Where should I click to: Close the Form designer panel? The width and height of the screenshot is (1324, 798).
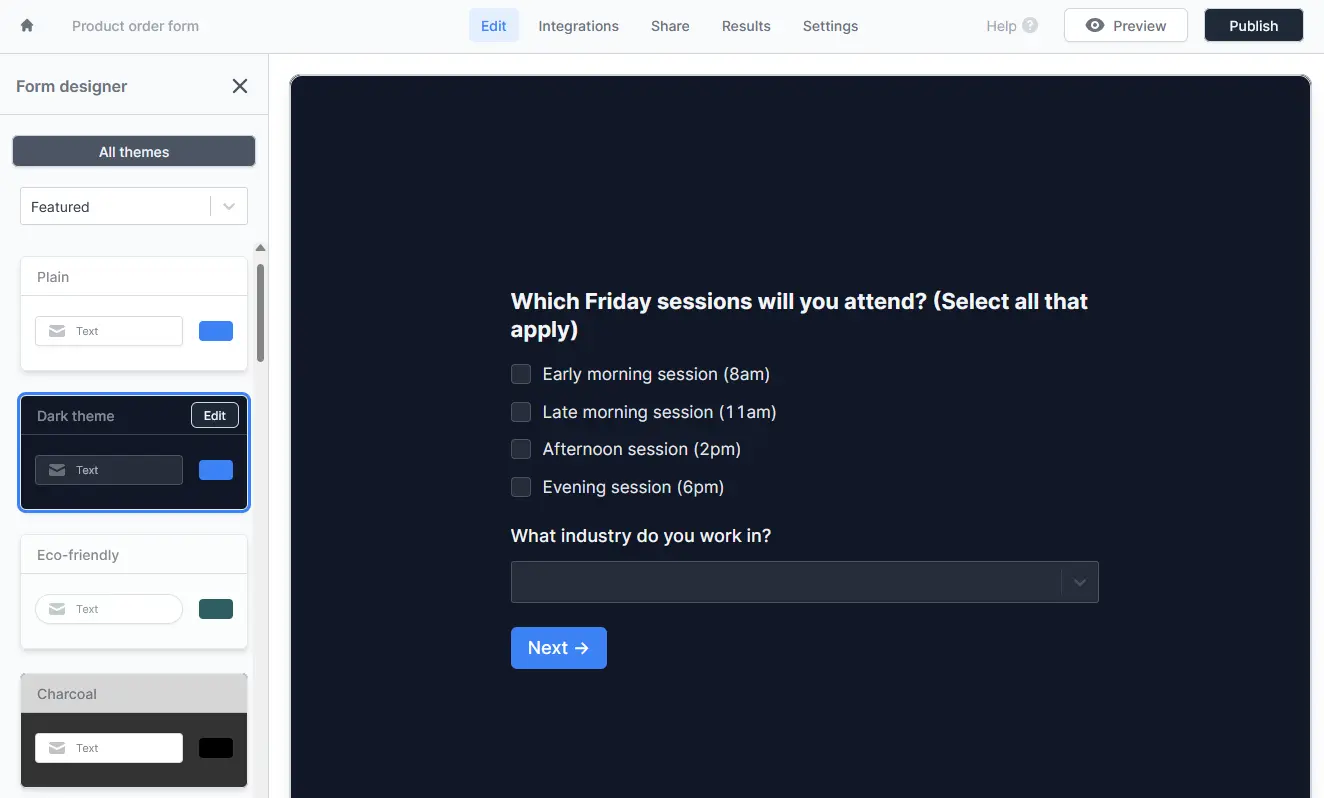pyautogui.click(x=240, y=86)
